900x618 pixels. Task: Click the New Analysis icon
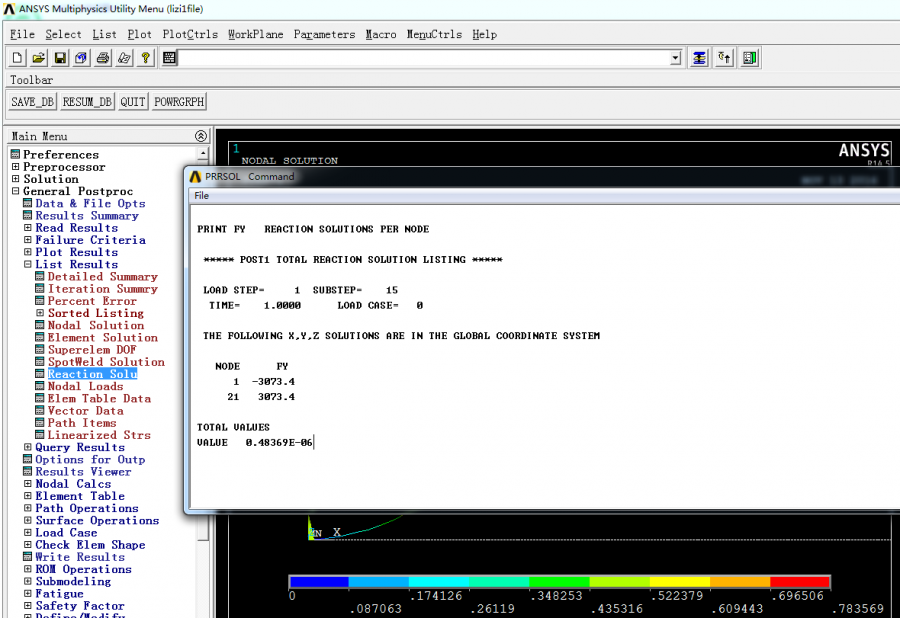click(17, 58)
